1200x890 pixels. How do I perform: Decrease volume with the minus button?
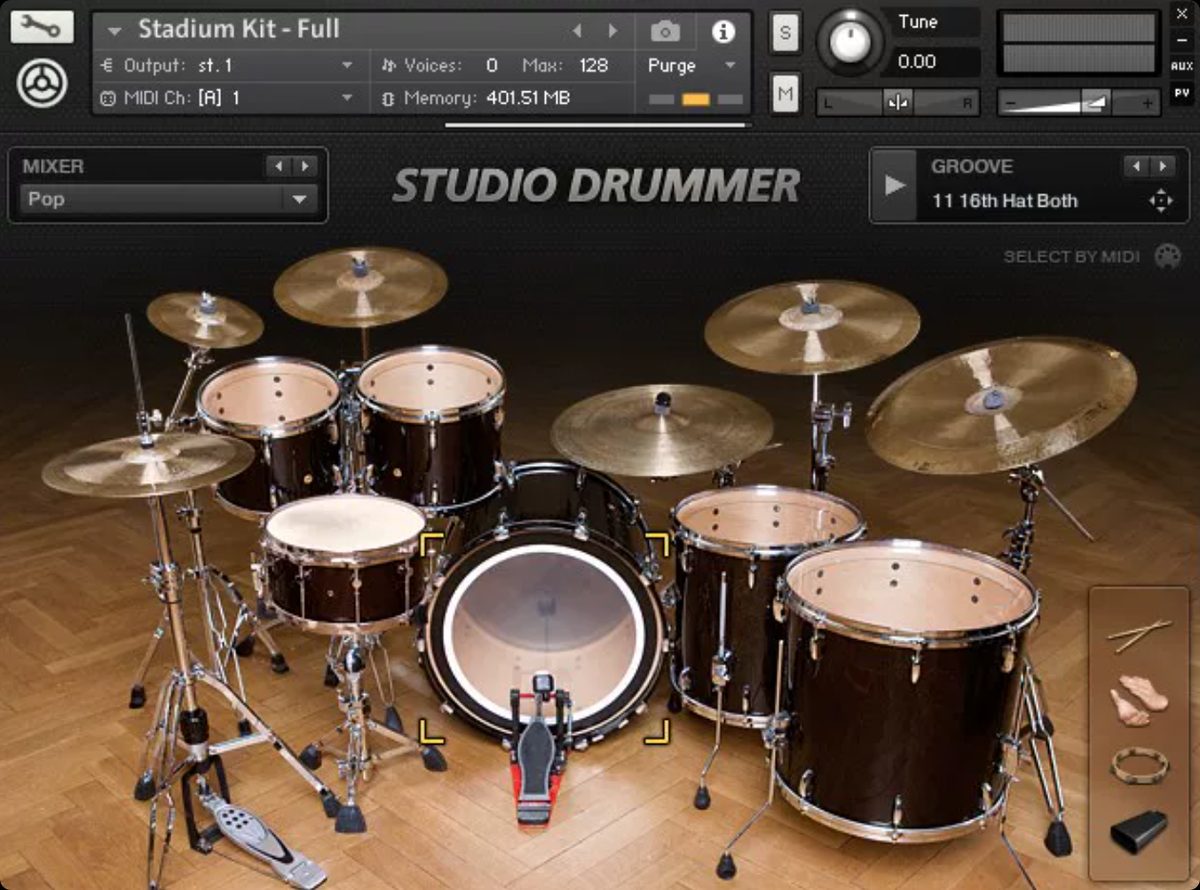pyautogui.click(x=1009, y=103)
